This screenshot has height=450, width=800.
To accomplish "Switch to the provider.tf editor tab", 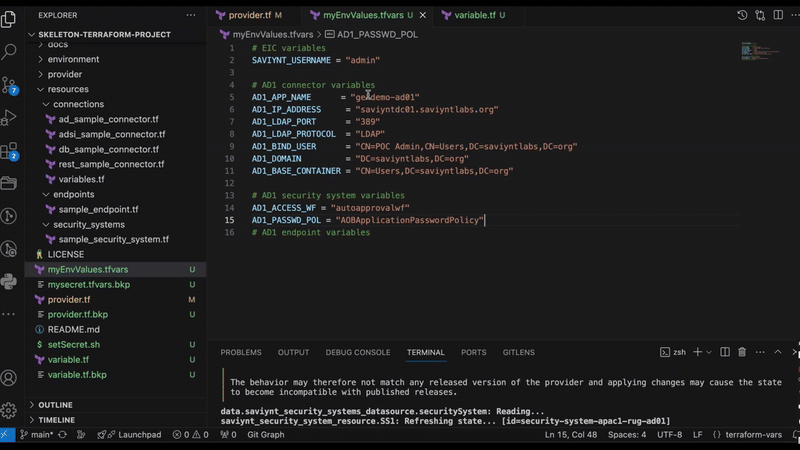I will [x=249, y=15].
